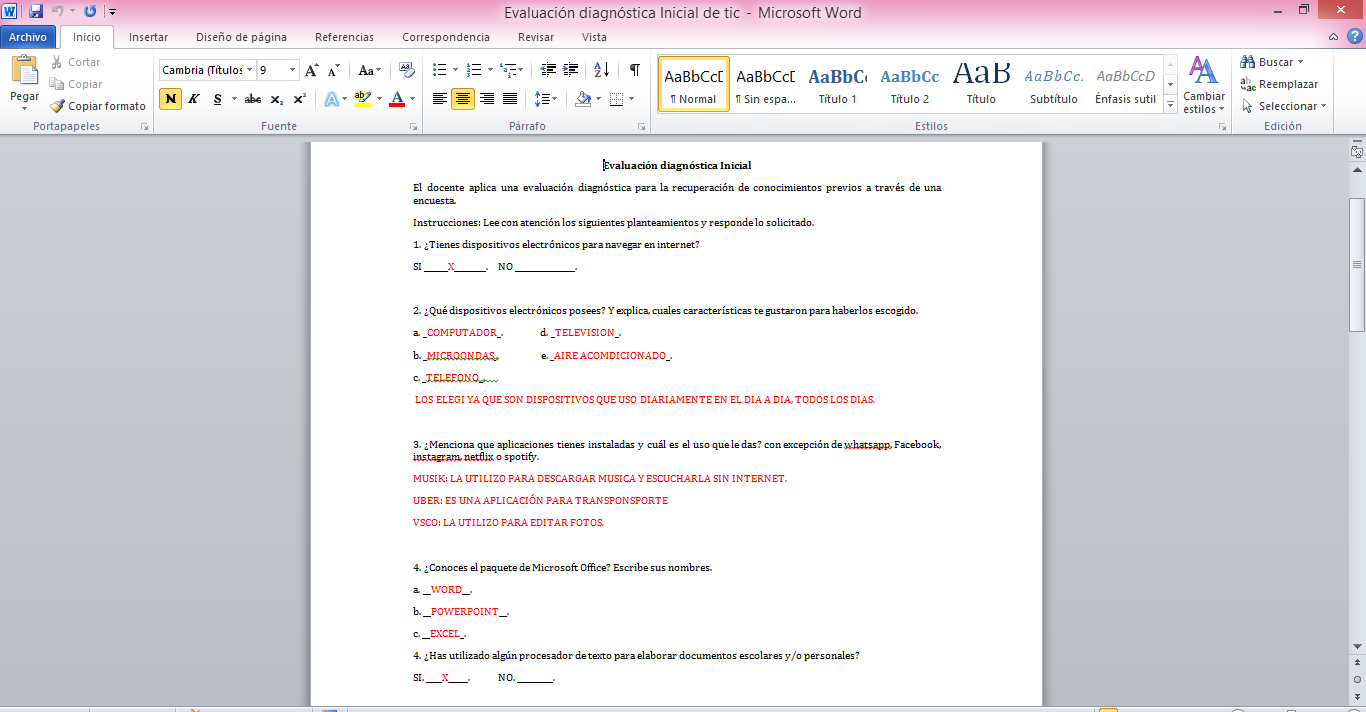Screen dimensions: 1366x712
Task: Switch to Vista tab
Action: coord(594,37)
